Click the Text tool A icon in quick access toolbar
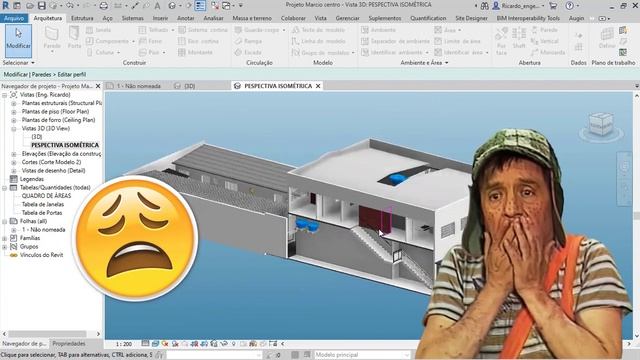 coord(157,6)
